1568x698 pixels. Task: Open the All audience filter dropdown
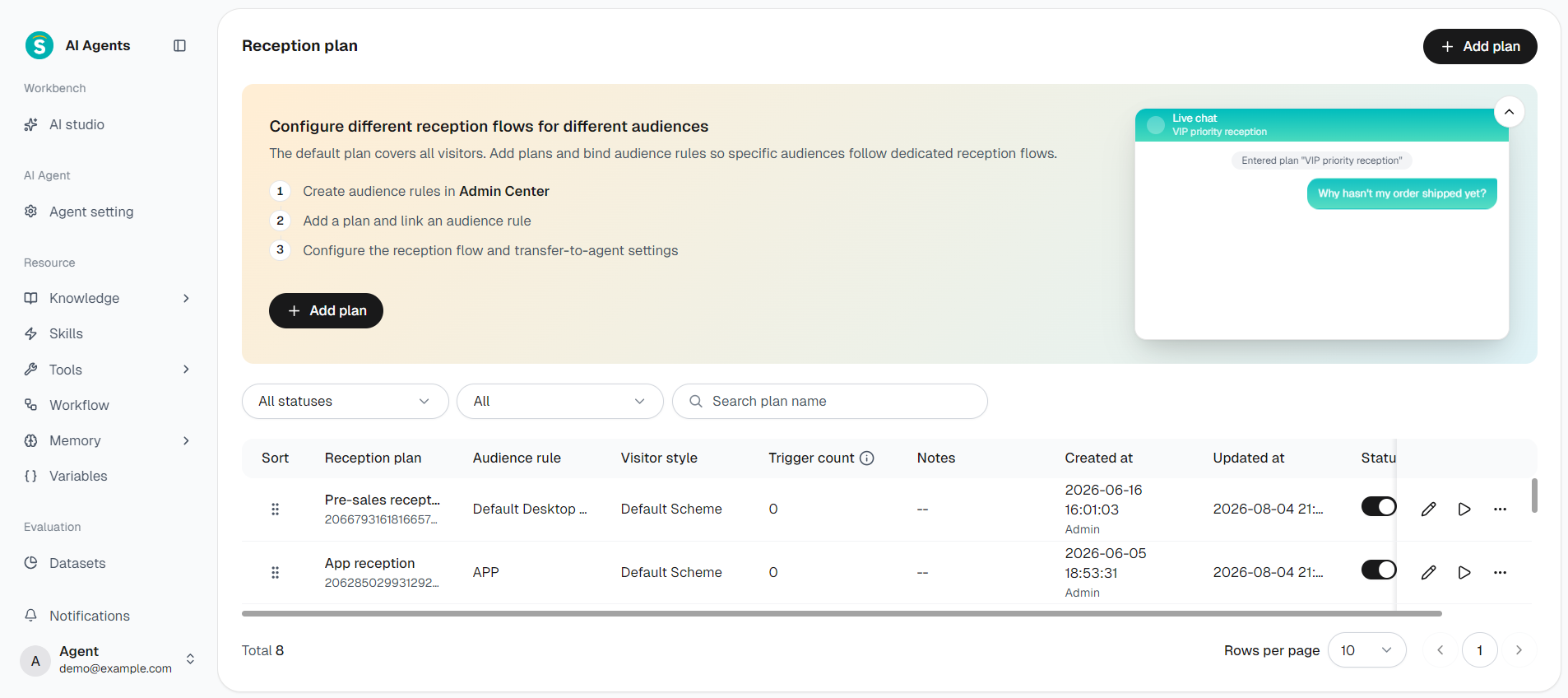(x=560, y=401)
